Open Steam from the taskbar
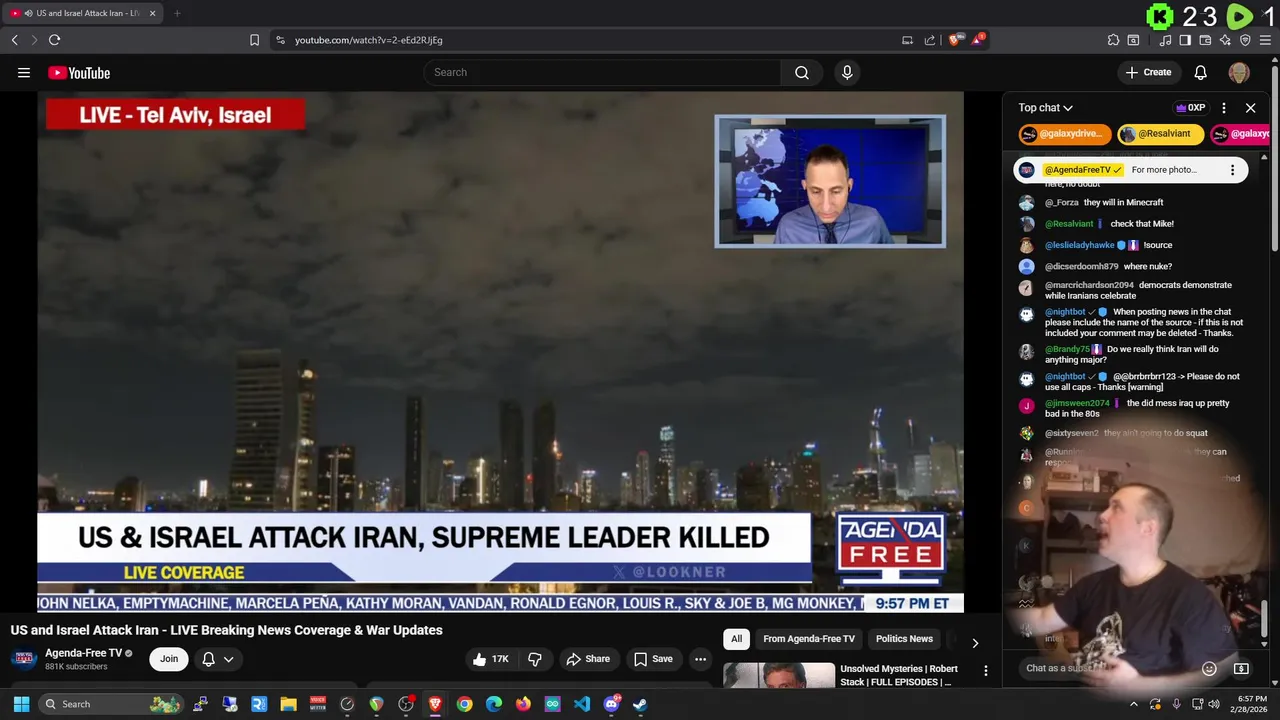The image size is (1280, 720). click(x=640, y=704)
